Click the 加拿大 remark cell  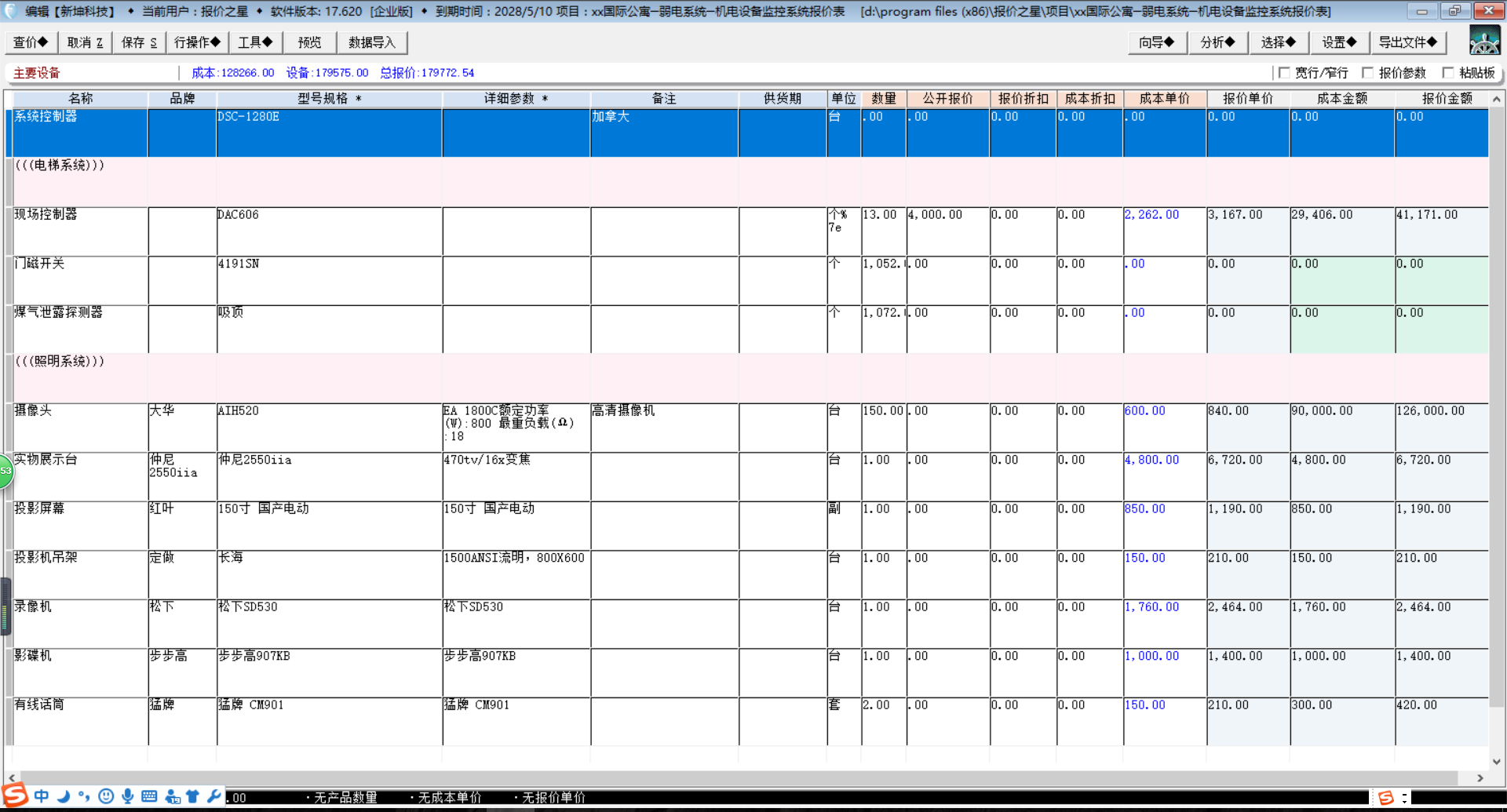pyautogui.click(x=664, y=133)
